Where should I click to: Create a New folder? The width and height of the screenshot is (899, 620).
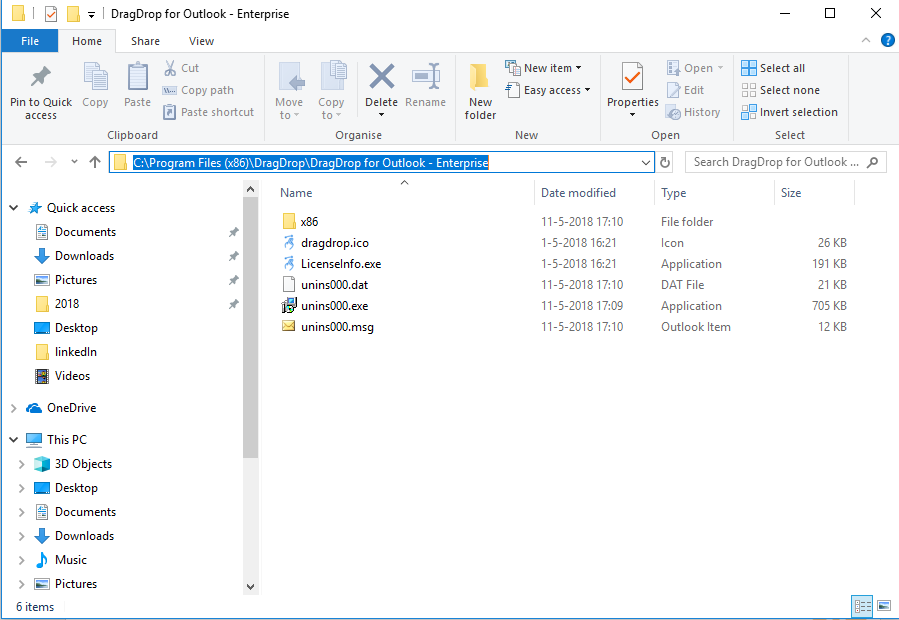[480, 91]
